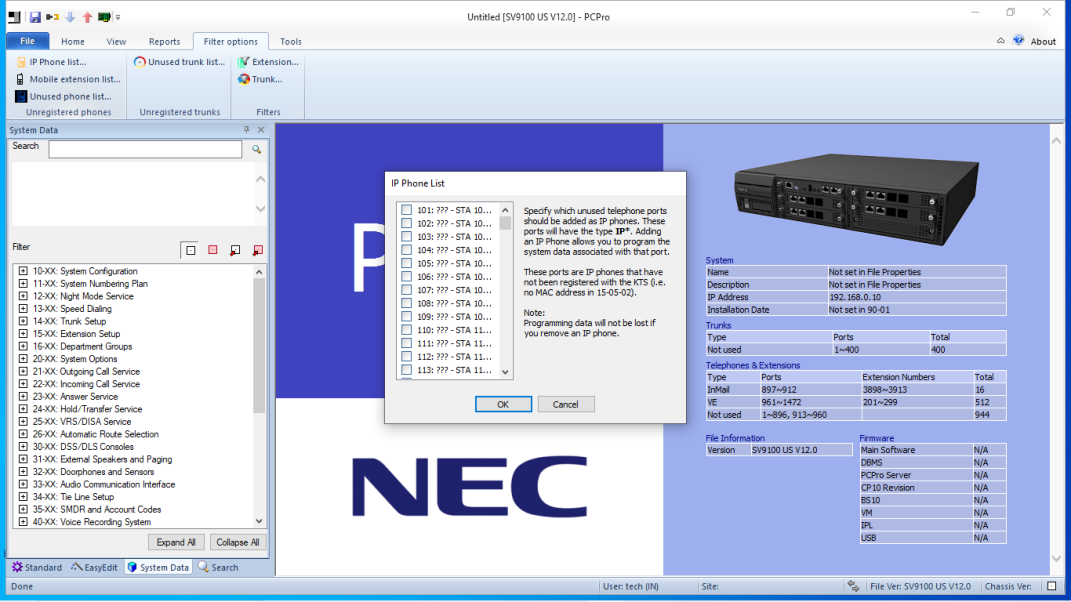
Task: Click the red upload arrow icon
Action: 87,17
